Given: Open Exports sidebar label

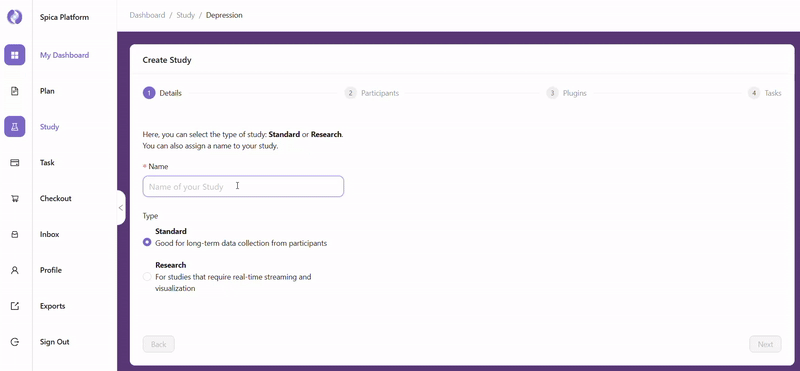Looking at the screenshot, I should pyautogui.click(x=53, y=306).
